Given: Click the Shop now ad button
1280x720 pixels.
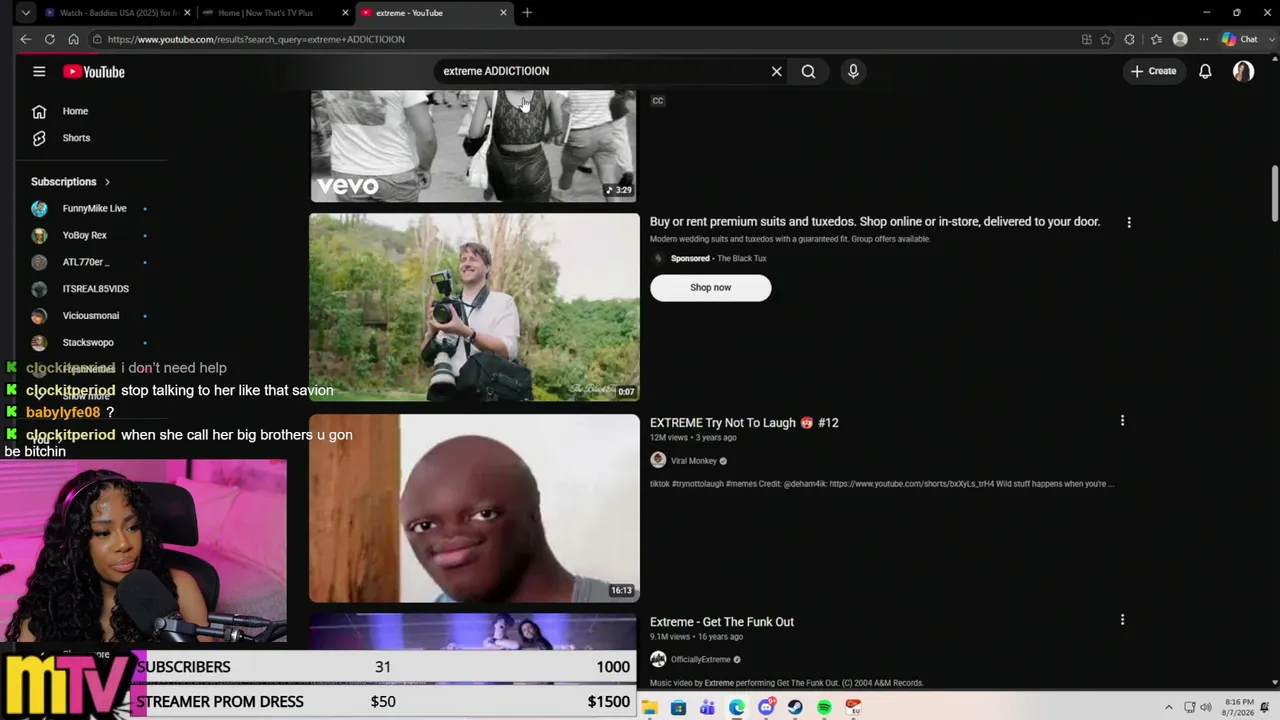Looking at the screenshot, I should point(710,288).
